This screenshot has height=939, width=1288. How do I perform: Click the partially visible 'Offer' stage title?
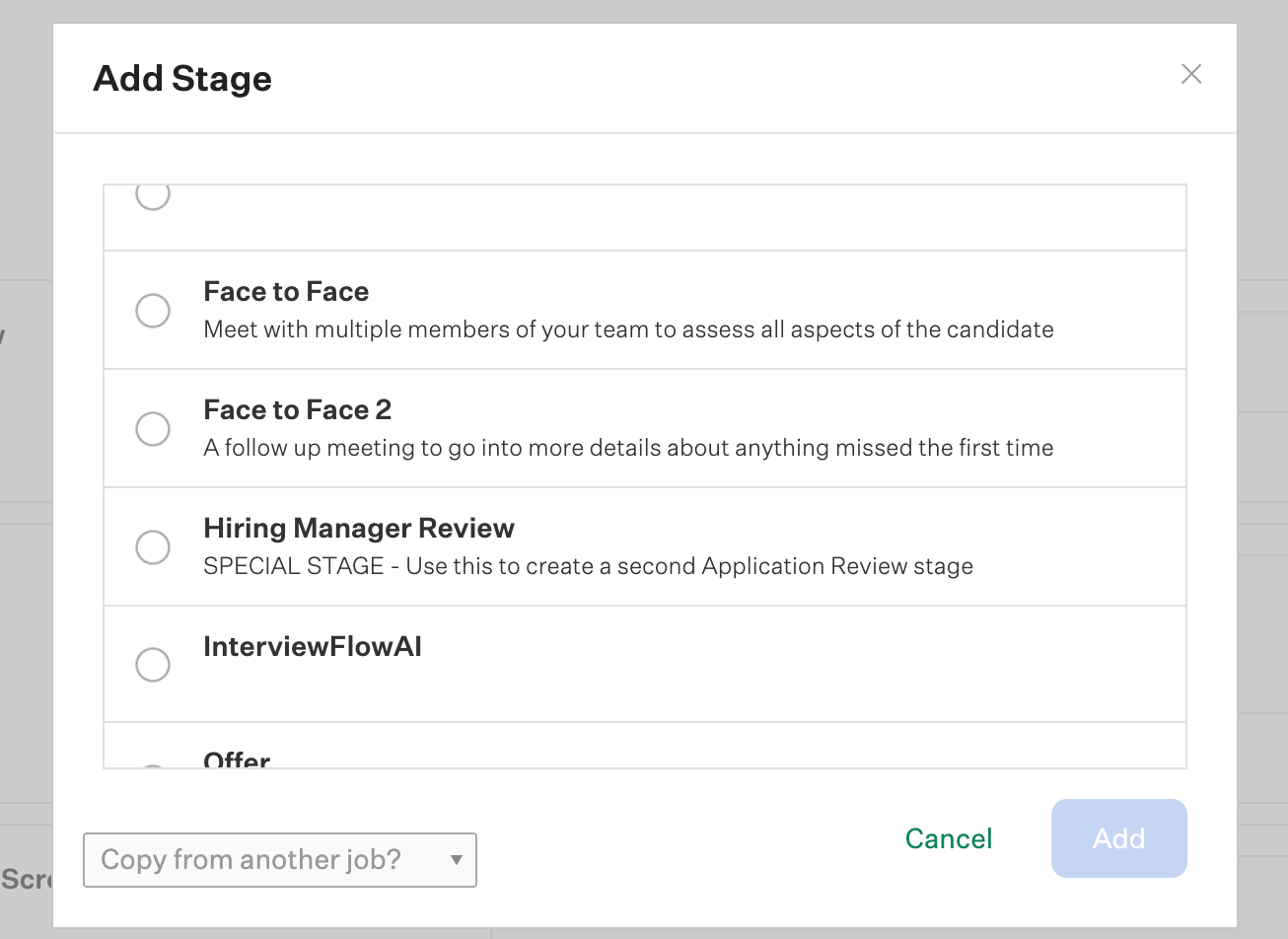(x=237, y=760)
